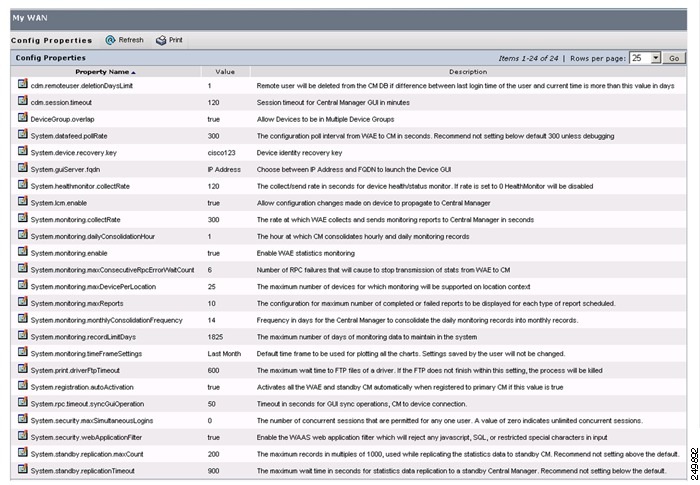The height and width of the screenshot is (485, 700).
Task: Open edit icon for System.security.maxSimultaneousLogins
Action: (x=23, y=418)
